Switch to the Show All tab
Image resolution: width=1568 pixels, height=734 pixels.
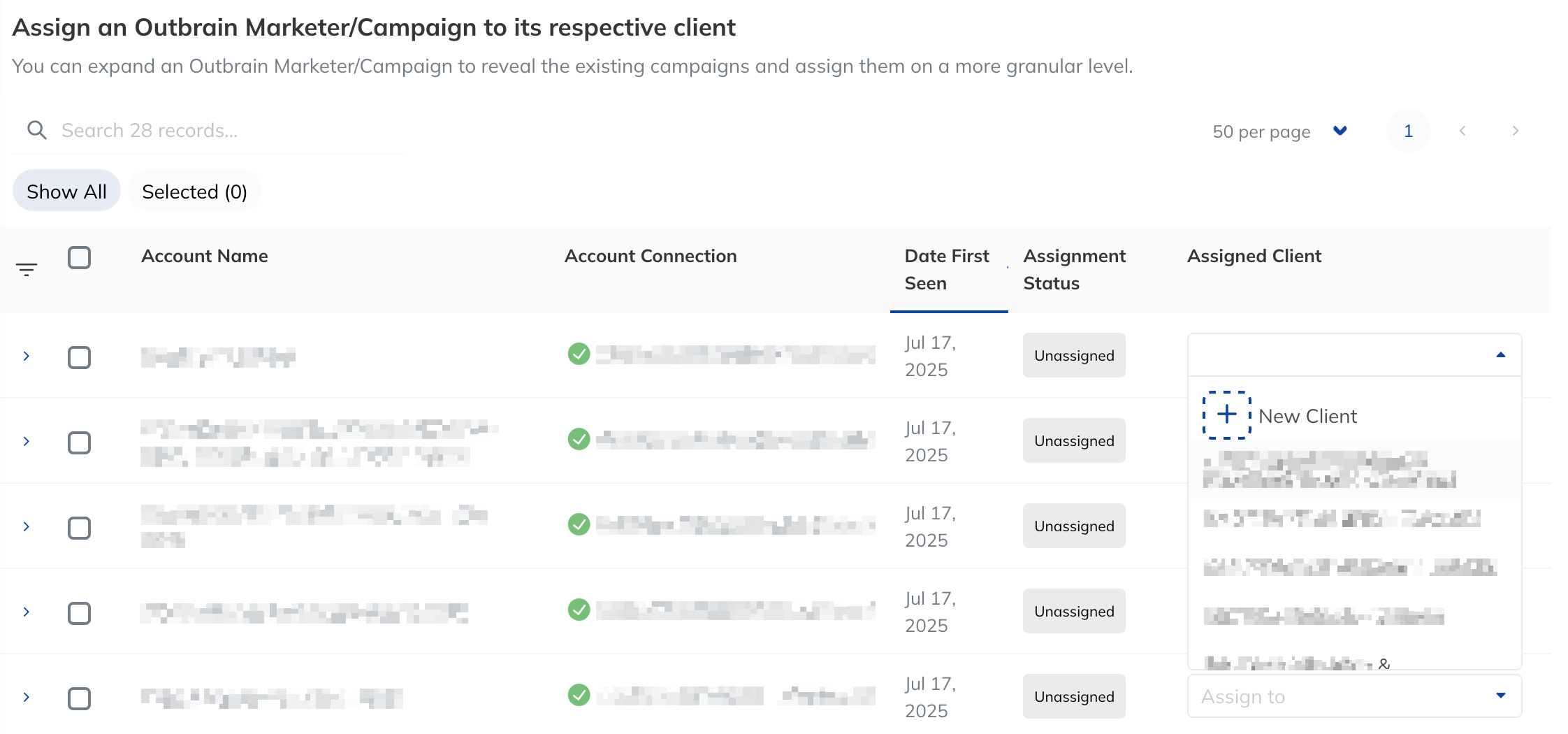click(66, 190)
